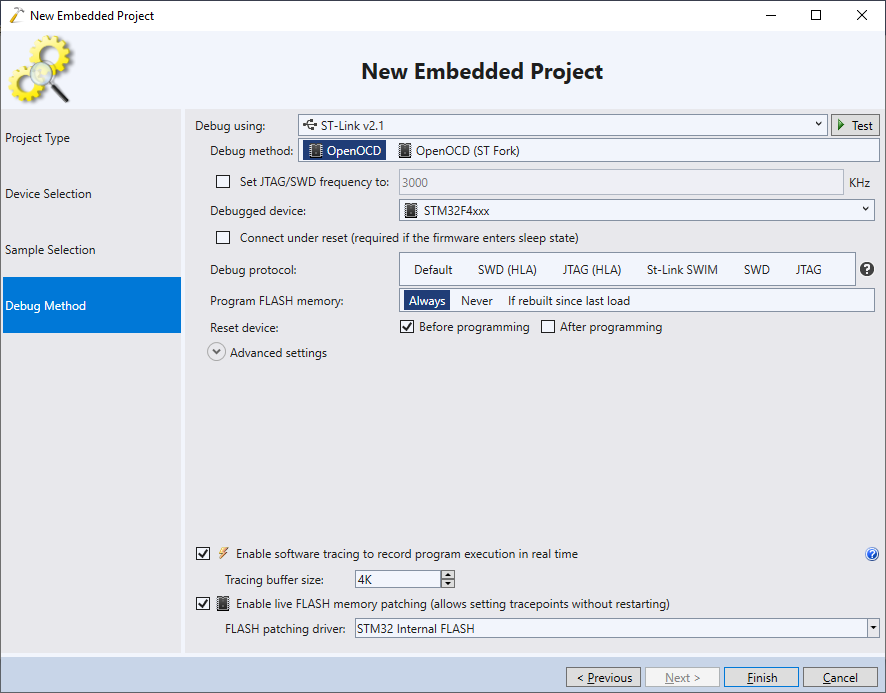This screenshot has height=693, width=886.
Task: Choose plain JTAG debug protocol
Action: [x=808, y=270]
